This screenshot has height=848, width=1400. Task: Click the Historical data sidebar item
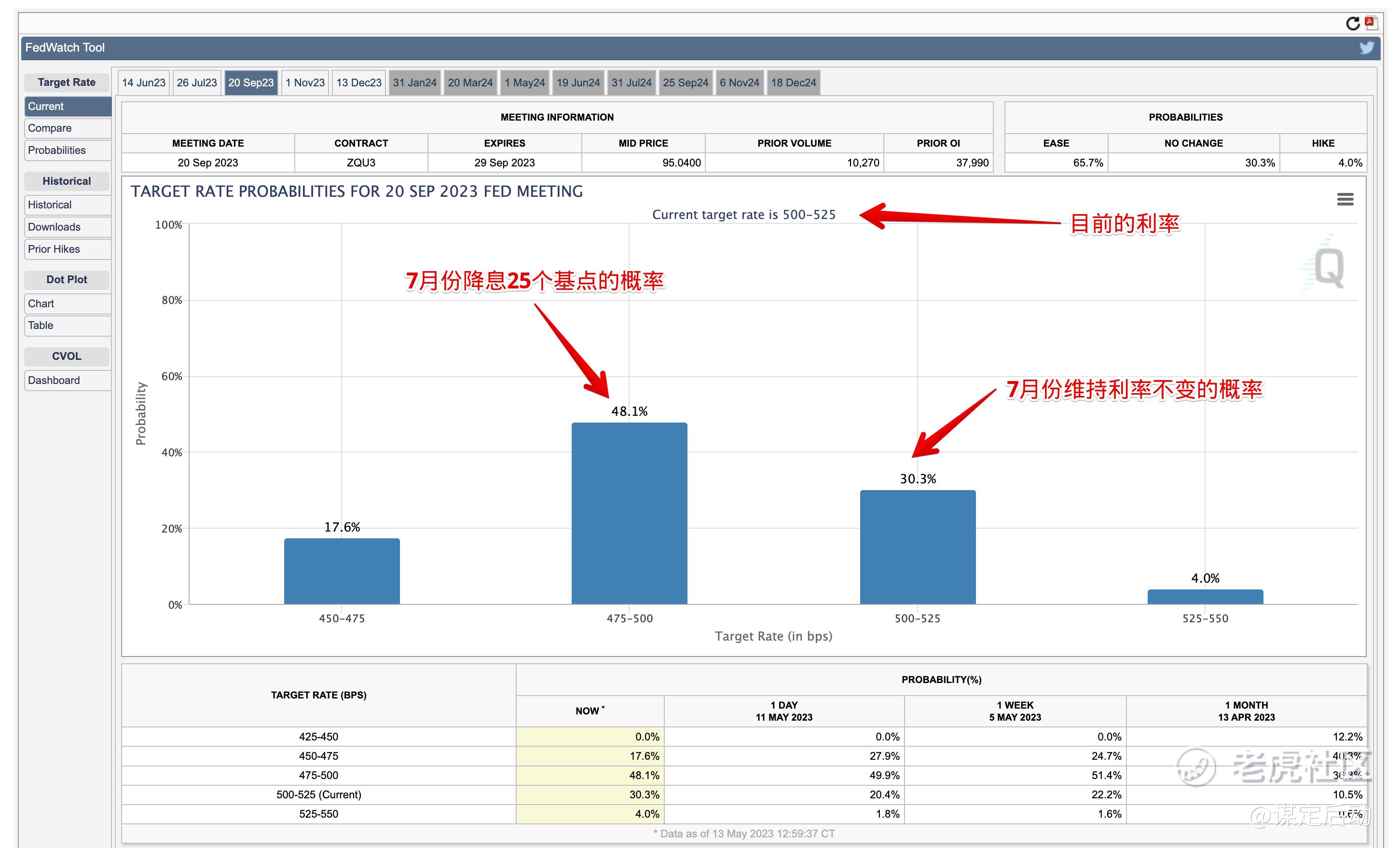pos(67,205)
